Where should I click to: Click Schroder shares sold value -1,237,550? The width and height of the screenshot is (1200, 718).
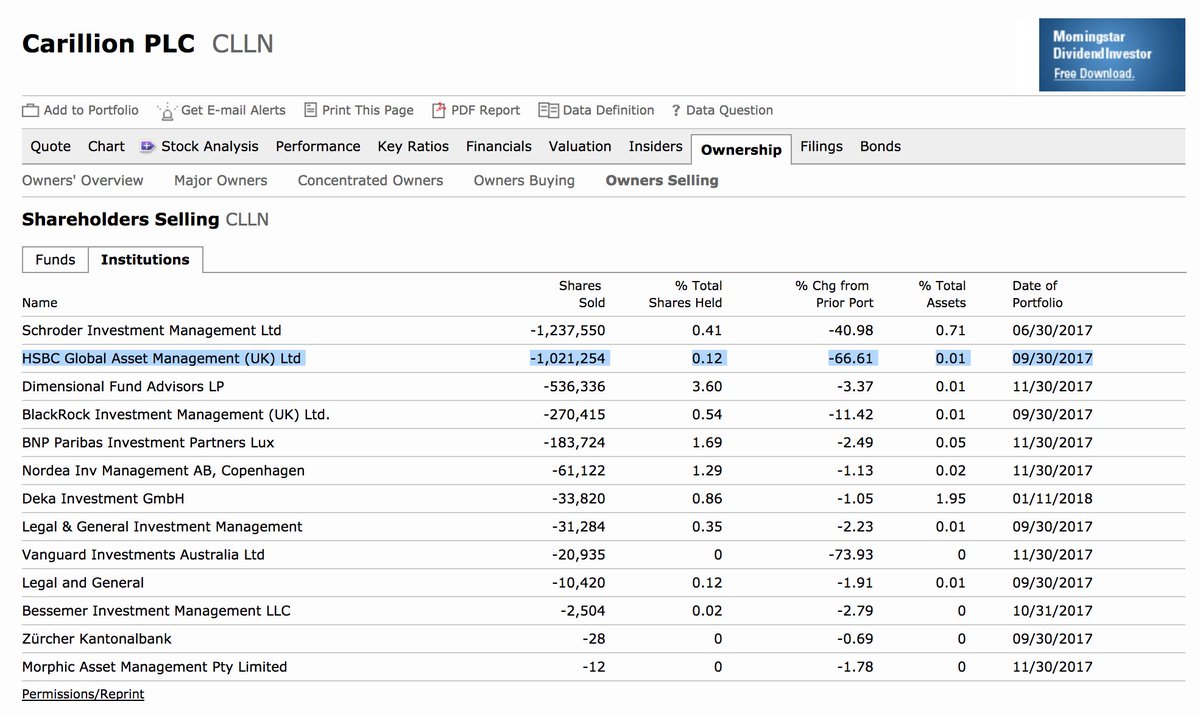click(567, 330)
